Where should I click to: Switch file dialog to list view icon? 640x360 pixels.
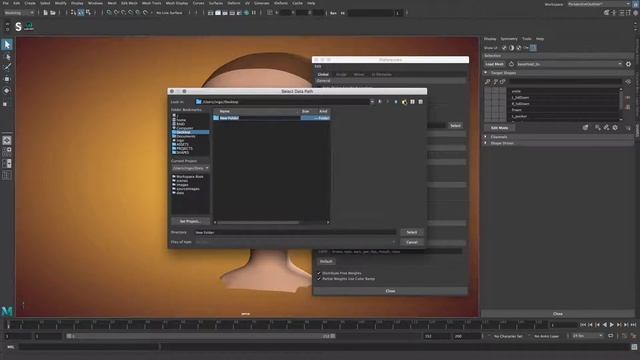tap(412, 102)
